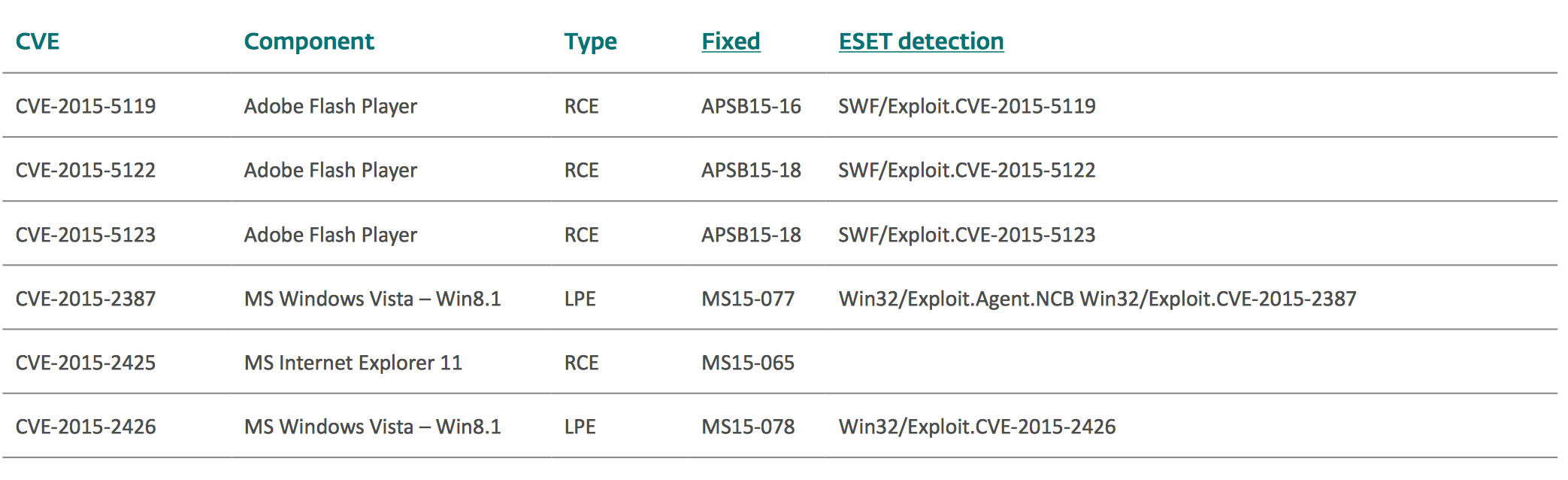Image resolution: width=1568 pixels, height=480 pixels.
Task: Select the MS15-065 fix bulletin
Action: click(x=748, y=363)
